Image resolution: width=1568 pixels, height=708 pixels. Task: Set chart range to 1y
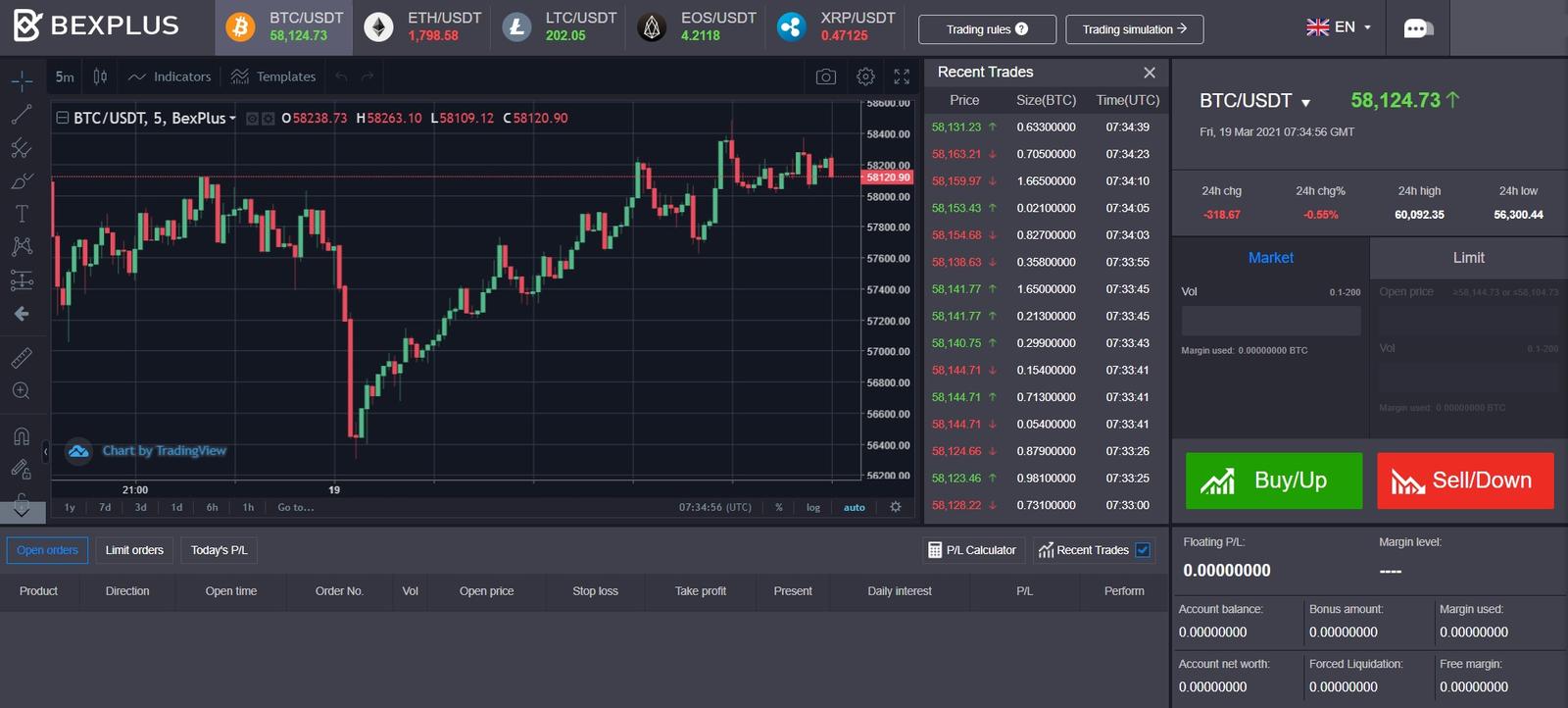pos(70,508)
